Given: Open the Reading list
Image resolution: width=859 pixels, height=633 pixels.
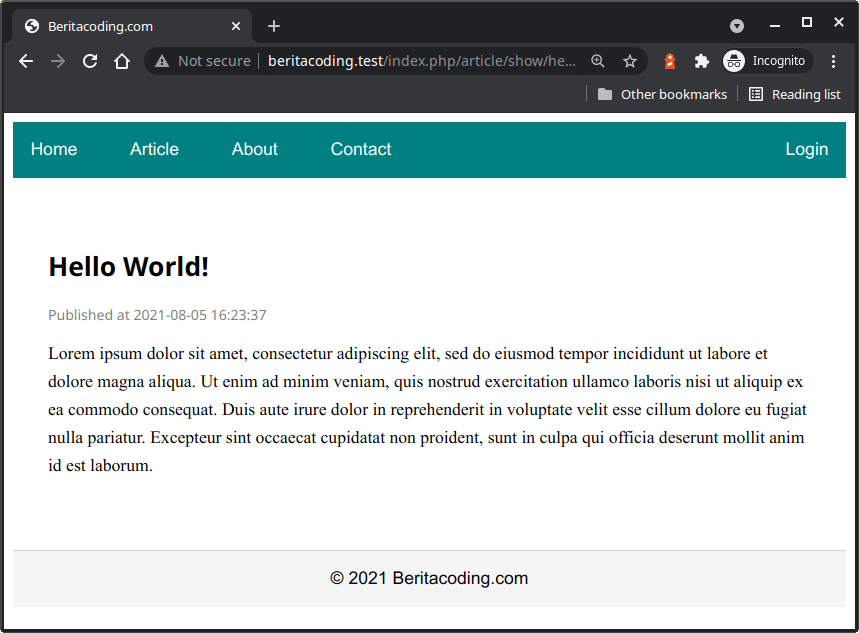Looking at the screenshot, I should click(794, 94).
